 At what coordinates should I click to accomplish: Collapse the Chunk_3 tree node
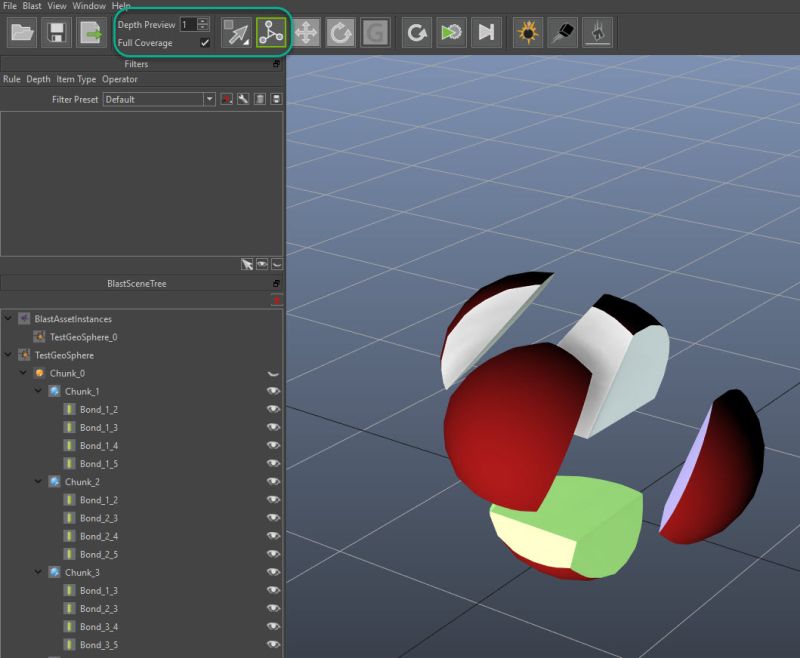coord(39,572)
